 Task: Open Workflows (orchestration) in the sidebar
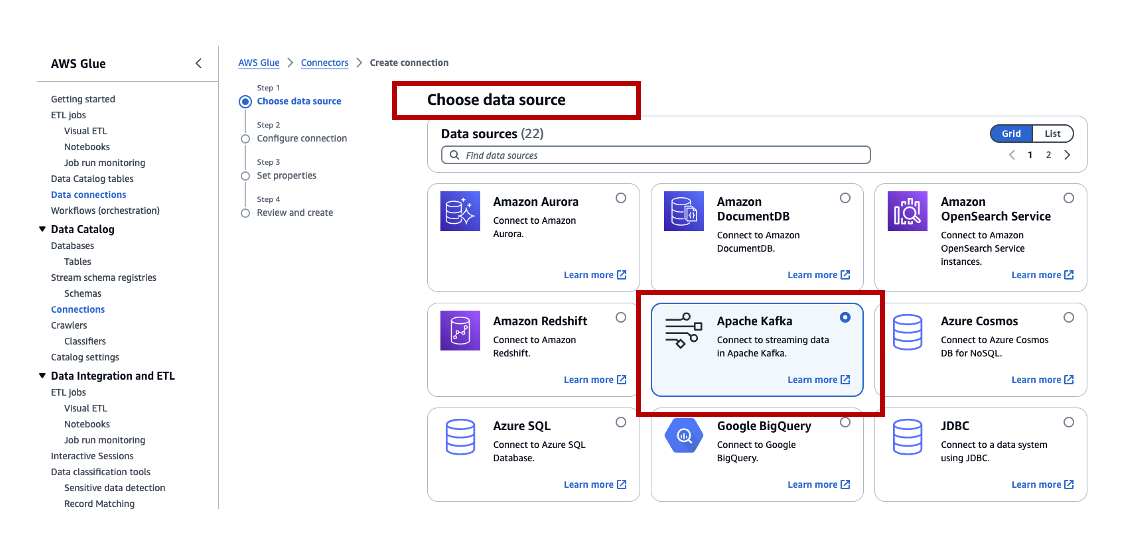(105, 210)
